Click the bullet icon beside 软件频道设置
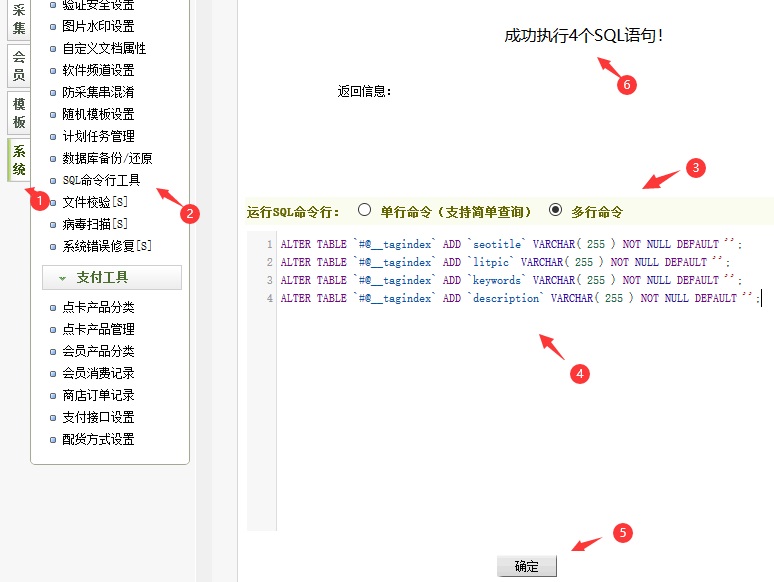The width and height of the screenshot is (774, 582). 53,70
